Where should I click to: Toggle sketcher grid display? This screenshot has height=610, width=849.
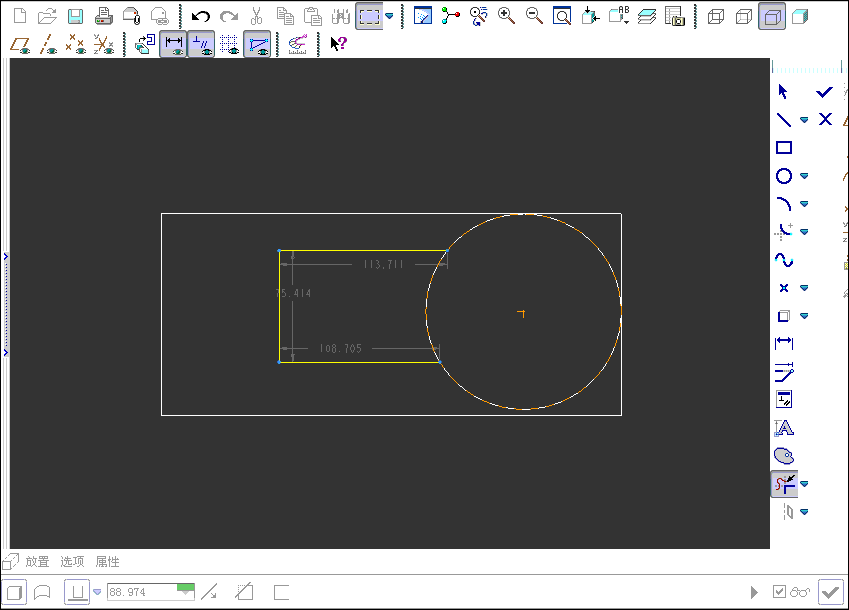click(229, 44)
